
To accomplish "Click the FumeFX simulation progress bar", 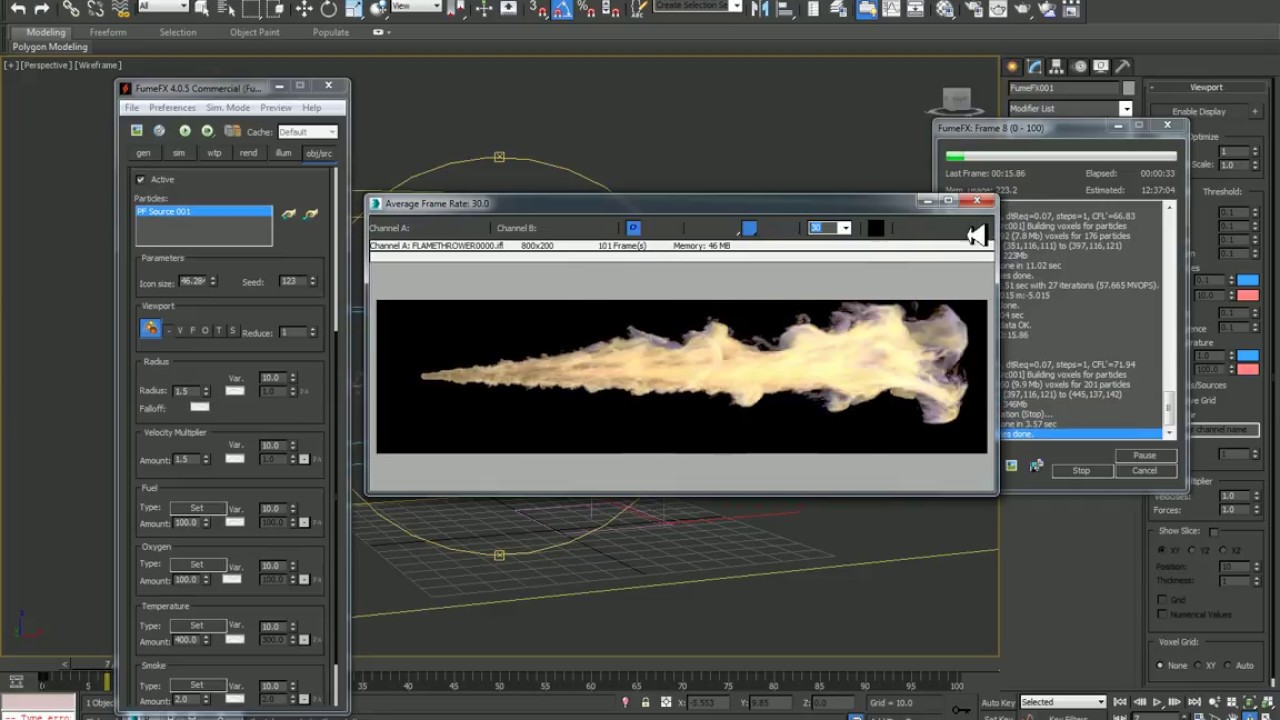I will pyautogui.click(x=1061, y=156).
